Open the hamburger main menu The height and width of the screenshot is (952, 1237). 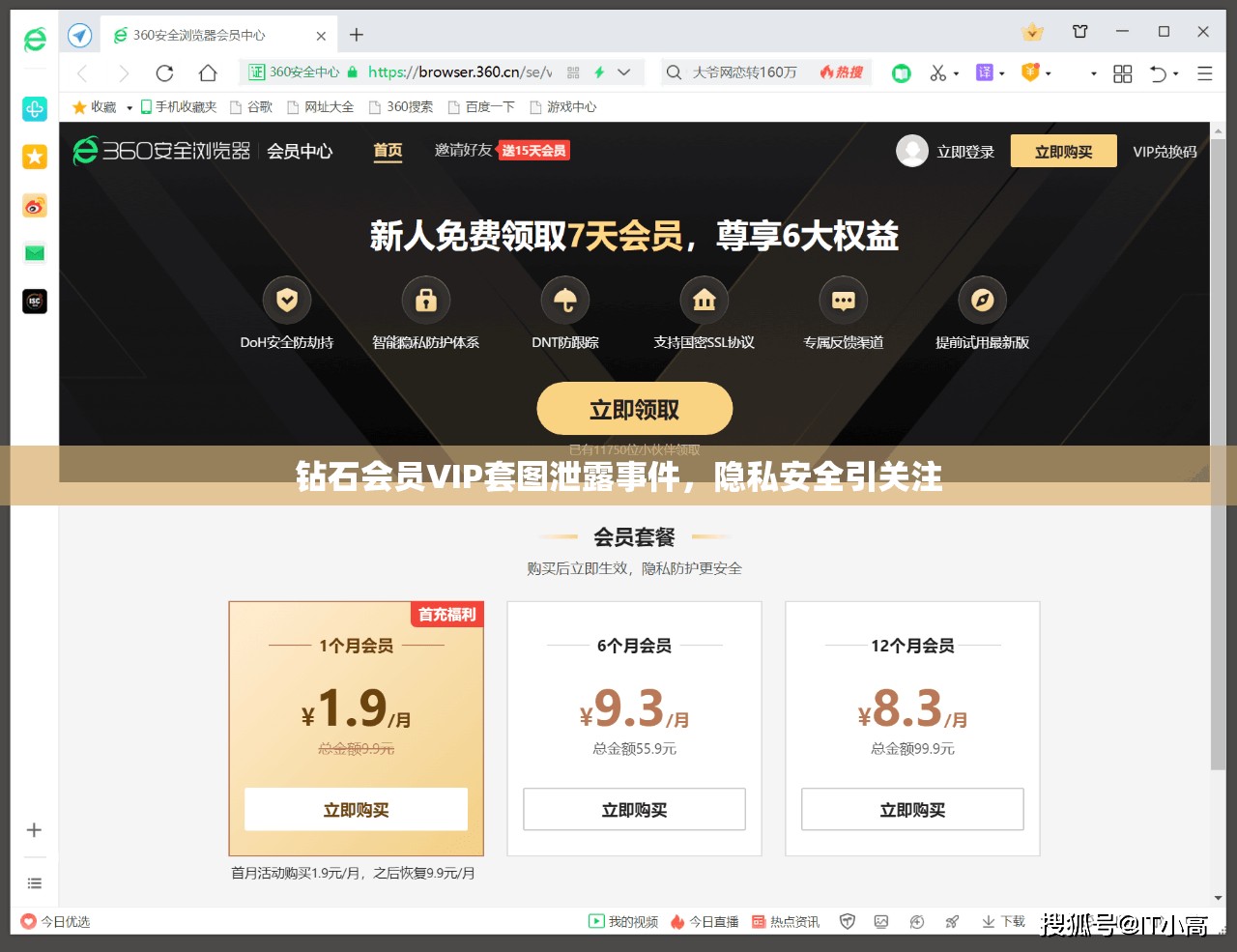point(1205,73)
